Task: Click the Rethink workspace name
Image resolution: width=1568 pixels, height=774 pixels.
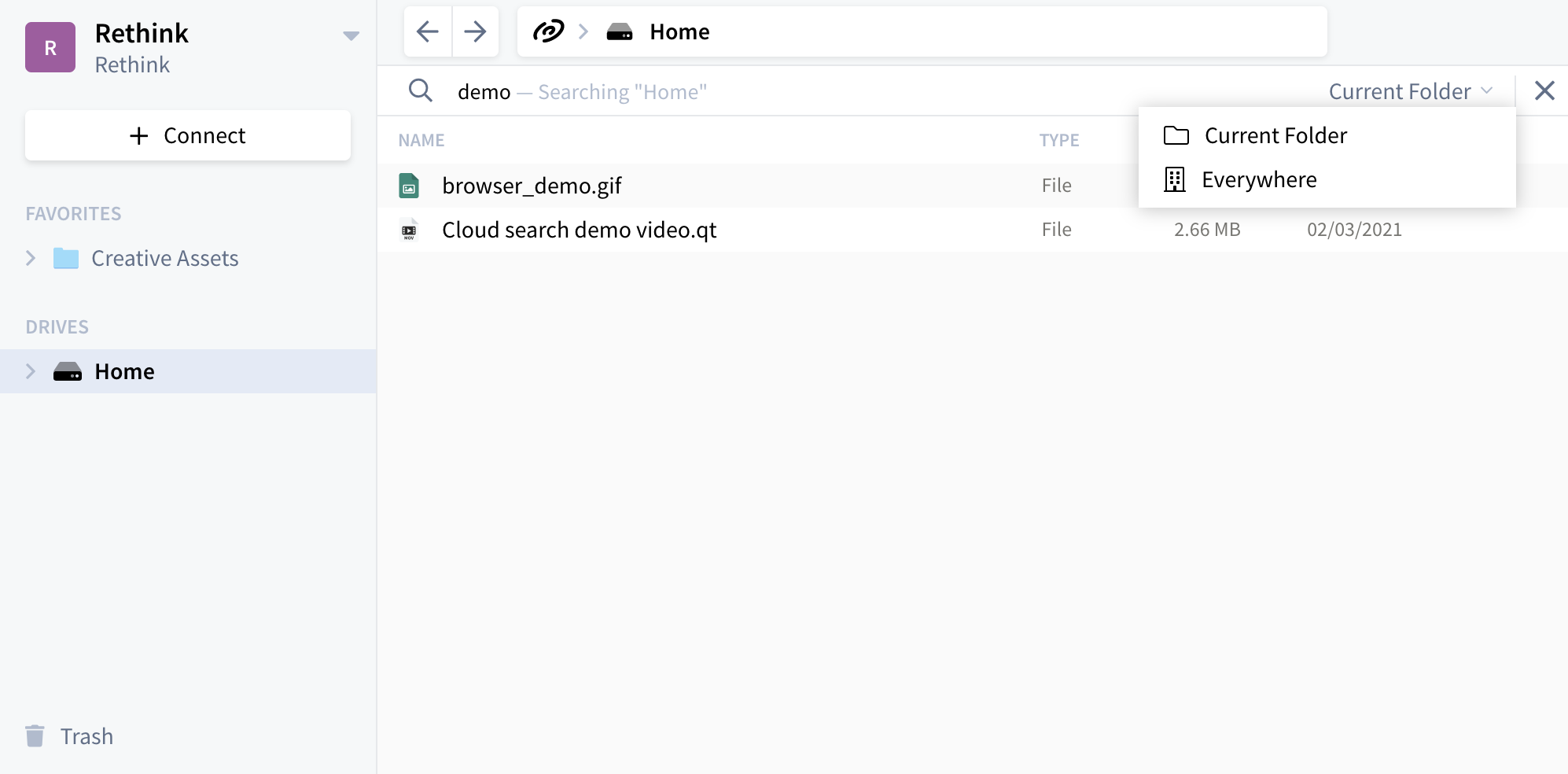Action: tap(142, 33)
